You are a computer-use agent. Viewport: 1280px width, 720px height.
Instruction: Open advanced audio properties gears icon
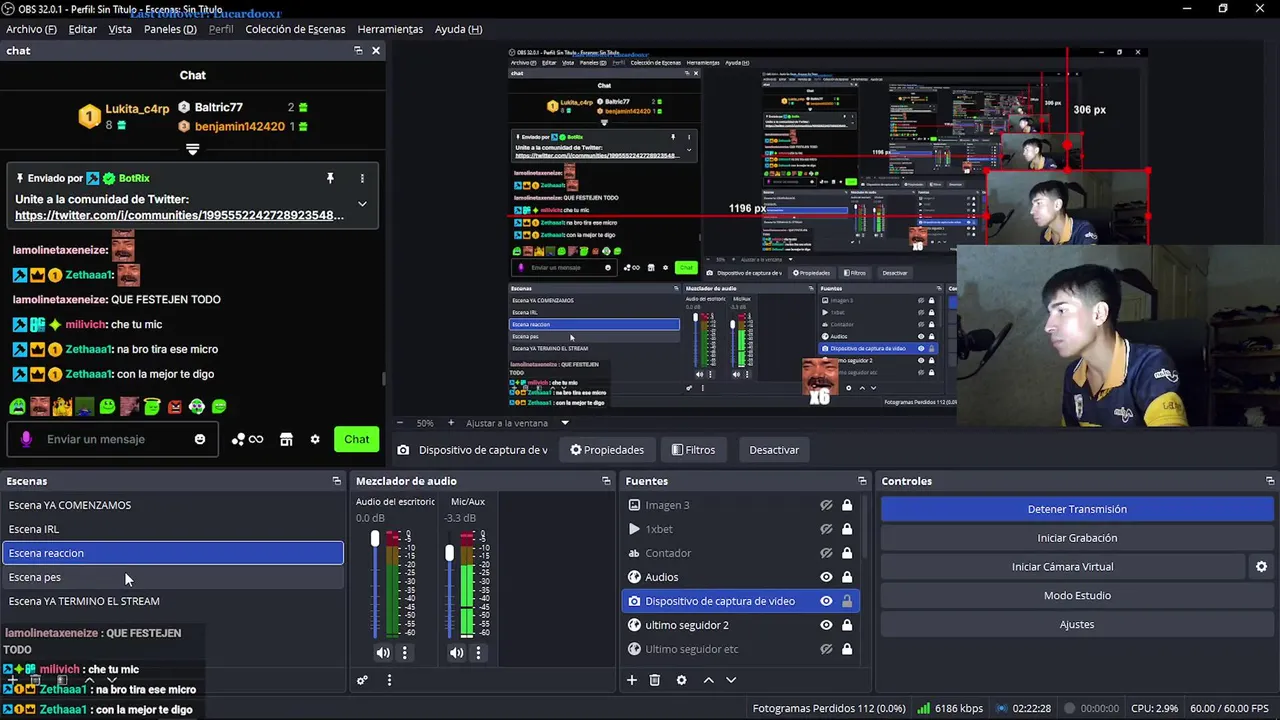[362, 680]
